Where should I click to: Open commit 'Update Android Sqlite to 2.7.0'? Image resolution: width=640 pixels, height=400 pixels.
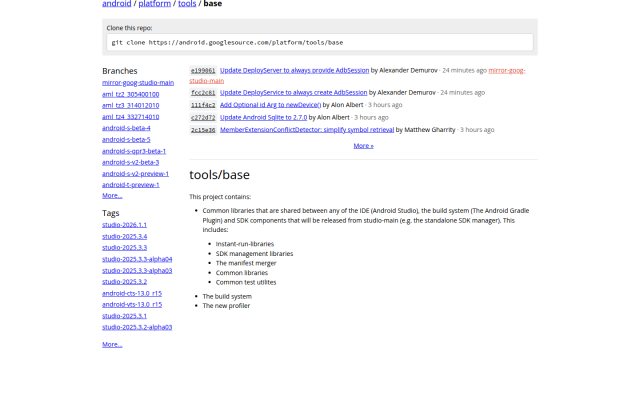pos(263,118)
